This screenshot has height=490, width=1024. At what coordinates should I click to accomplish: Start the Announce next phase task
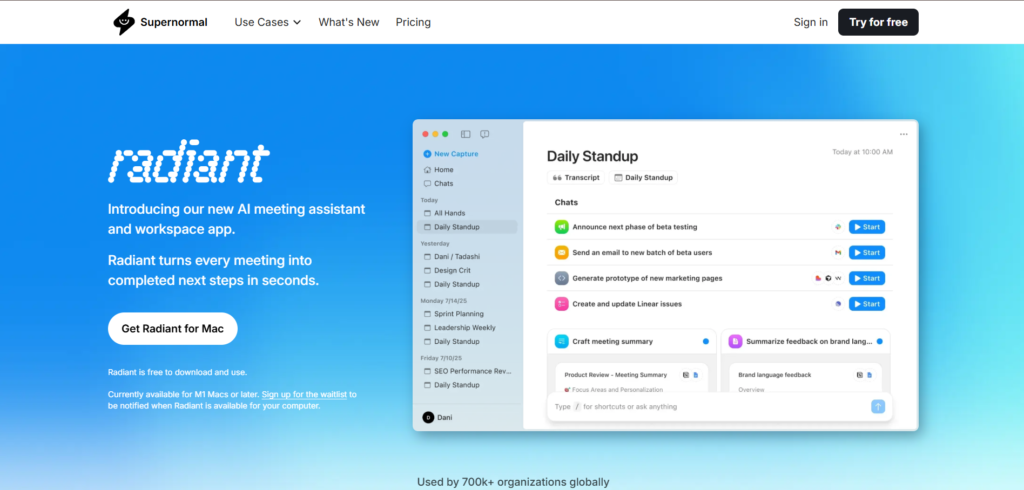[867, 227]
